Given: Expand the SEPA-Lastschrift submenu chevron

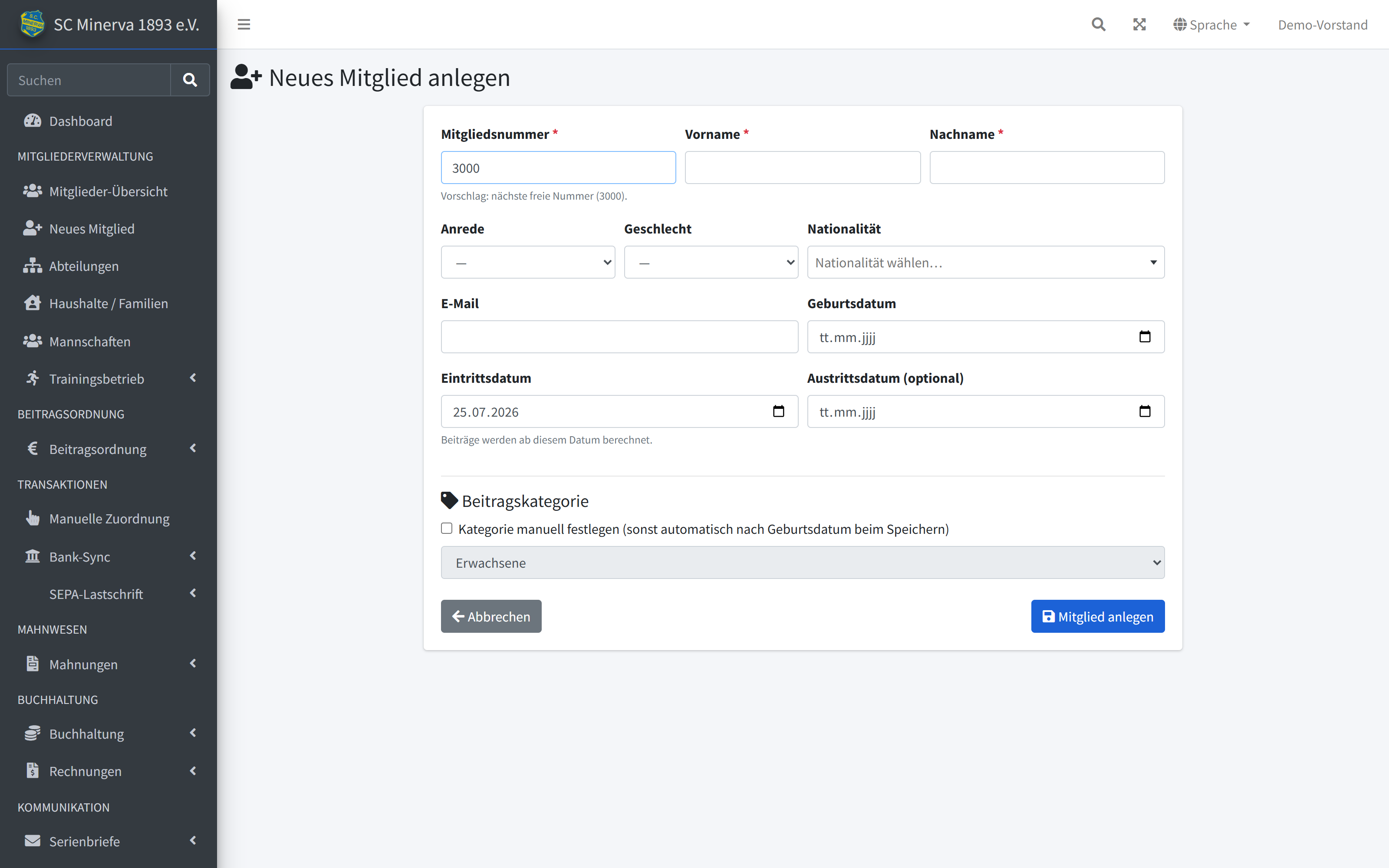Looking at the screenshot, I should (x=193, y=593).
